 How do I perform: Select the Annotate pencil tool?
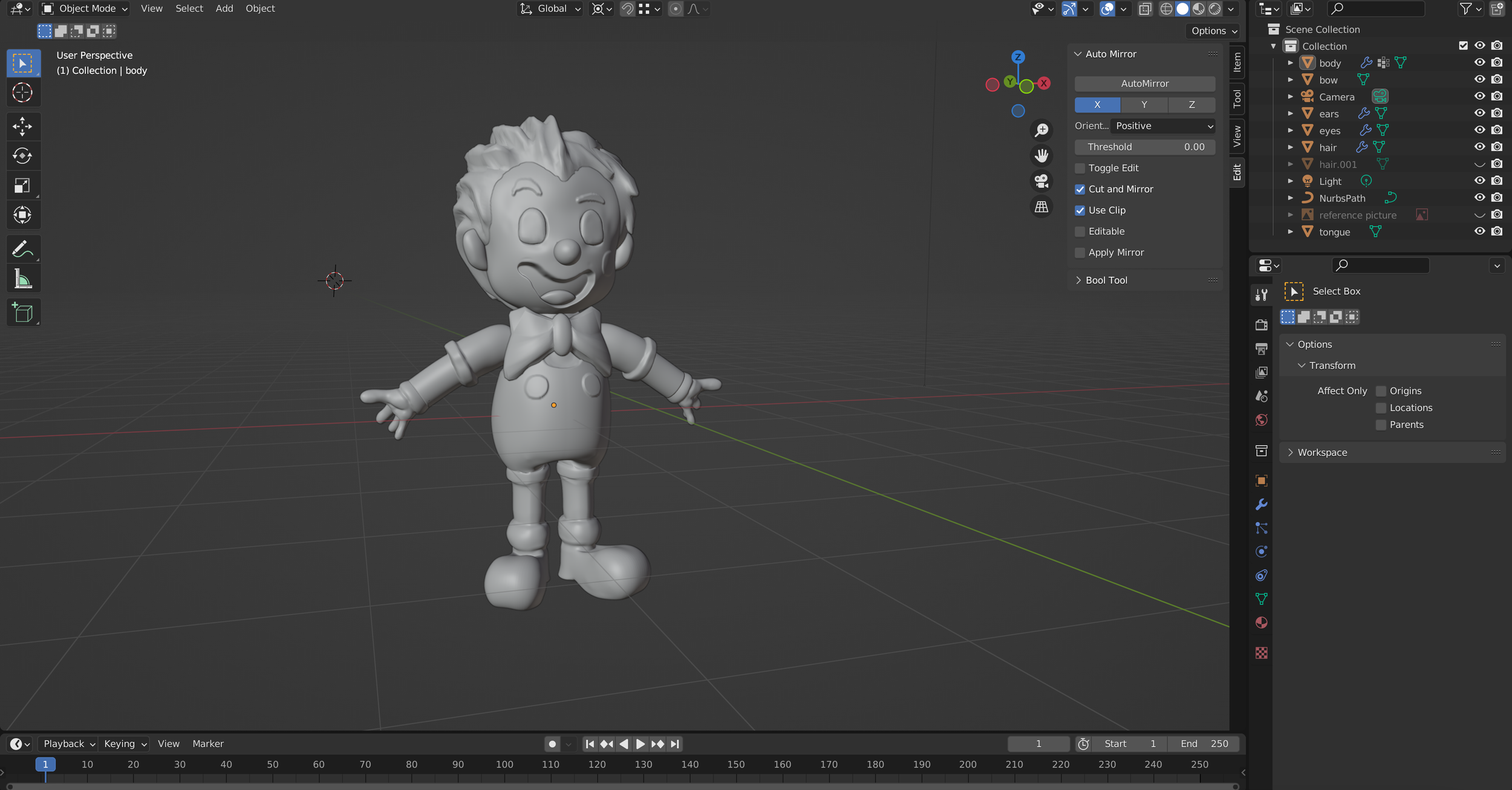[22, 249]
